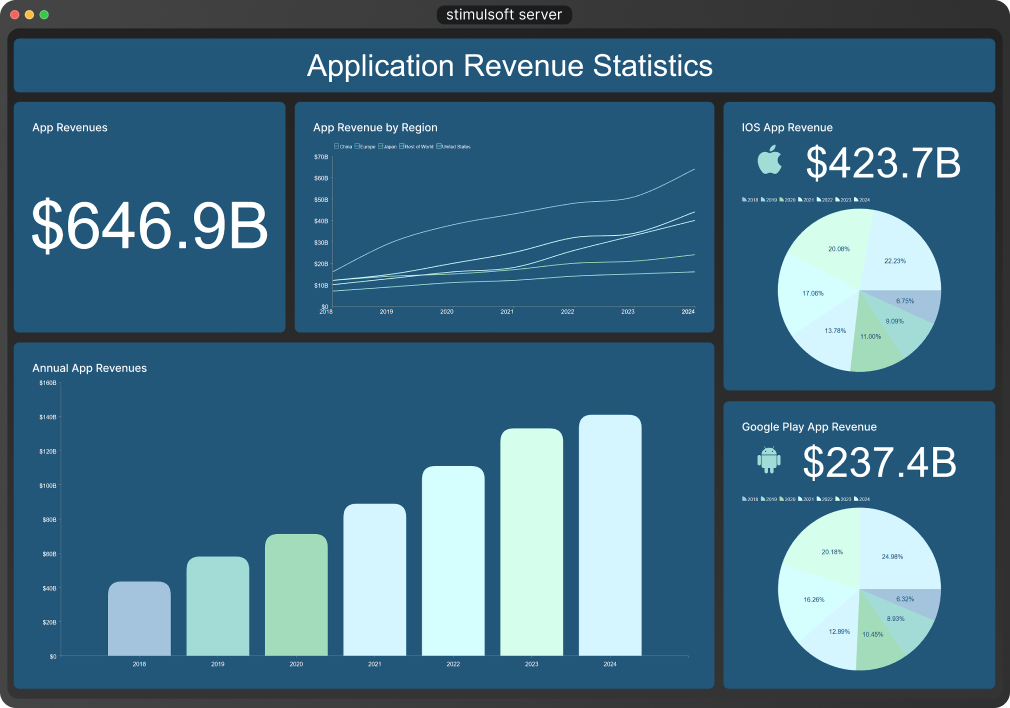Select the 22.23% slice in IOS pie chart
The height and width of the screenshot is (708, 1010).
pyautogui.click(x=898, y=255)
